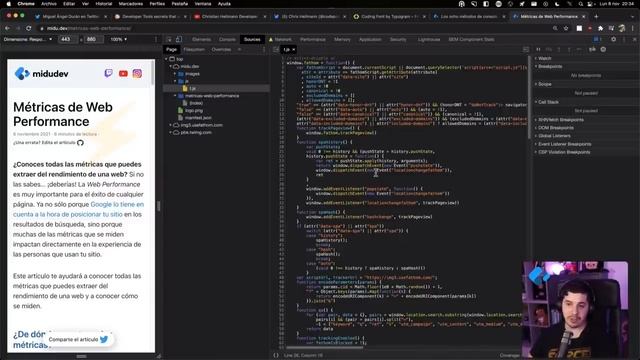Click the viewport width field 443

click(69, 40)
